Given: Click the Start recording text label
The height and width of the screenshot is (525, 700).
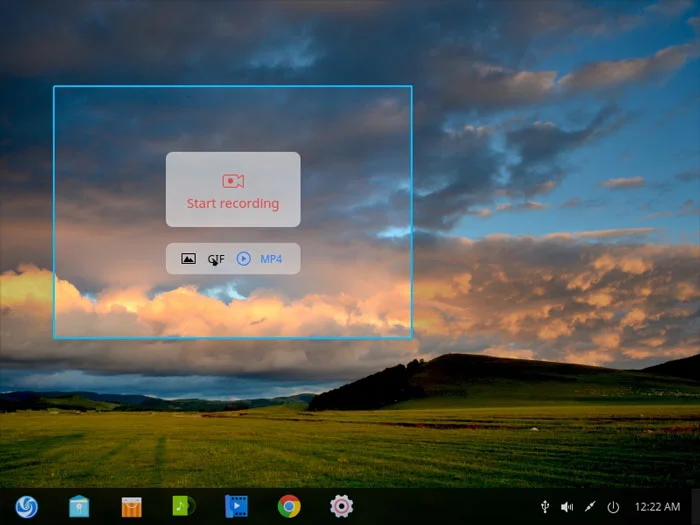Looking at the screenshot, I should [x=233, y=204].
